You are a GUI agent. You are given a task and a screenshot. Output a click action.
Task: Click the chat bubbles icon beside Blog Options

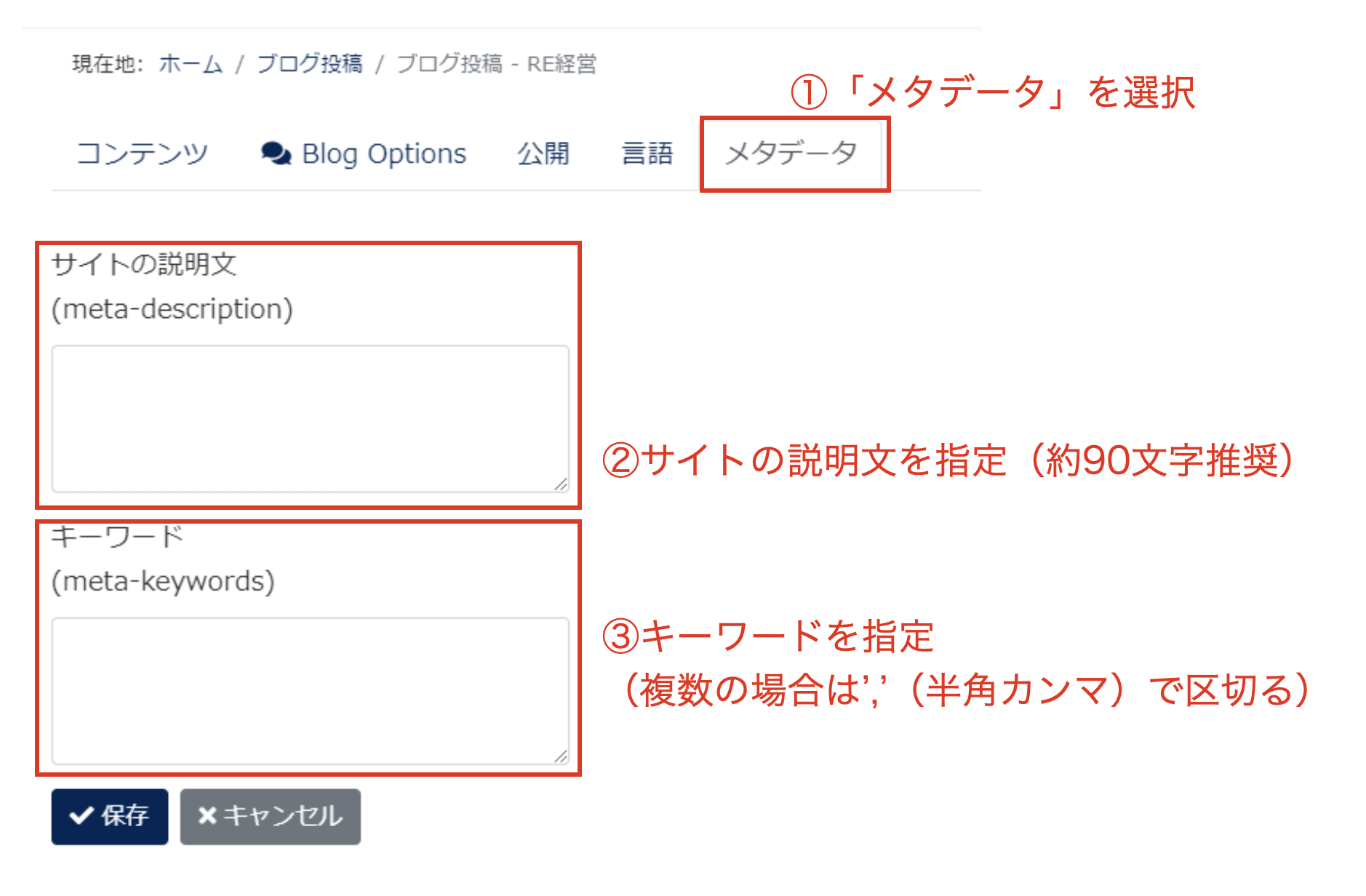pyautogui.click(x=276, y=153)
